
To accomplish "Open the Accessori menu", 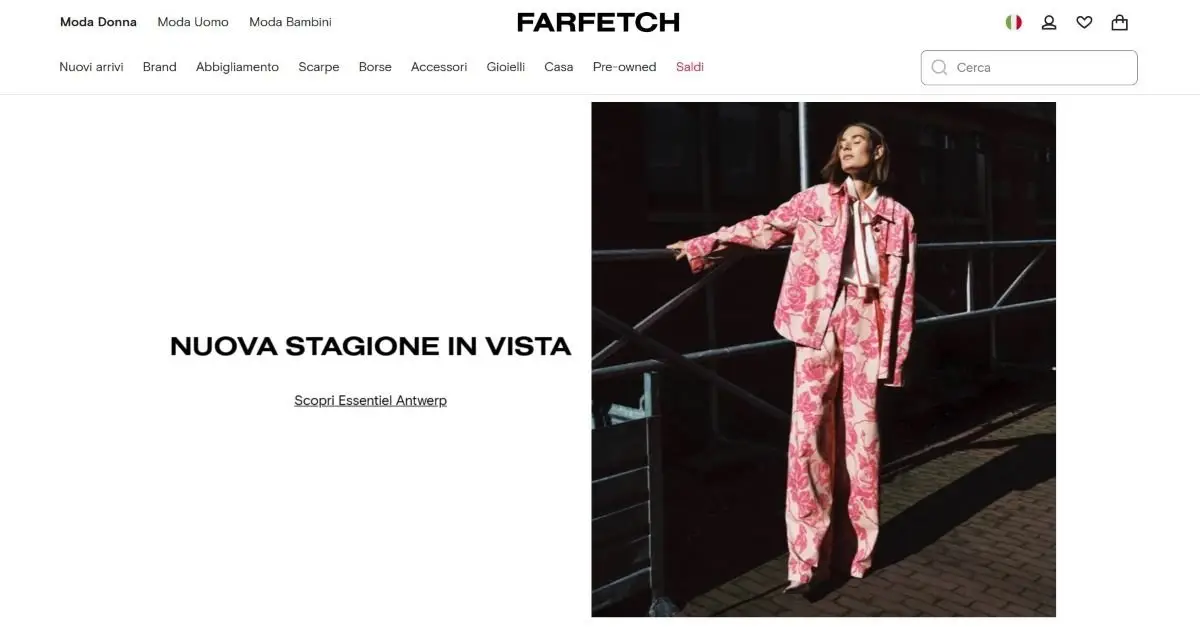I will point(439,67).
